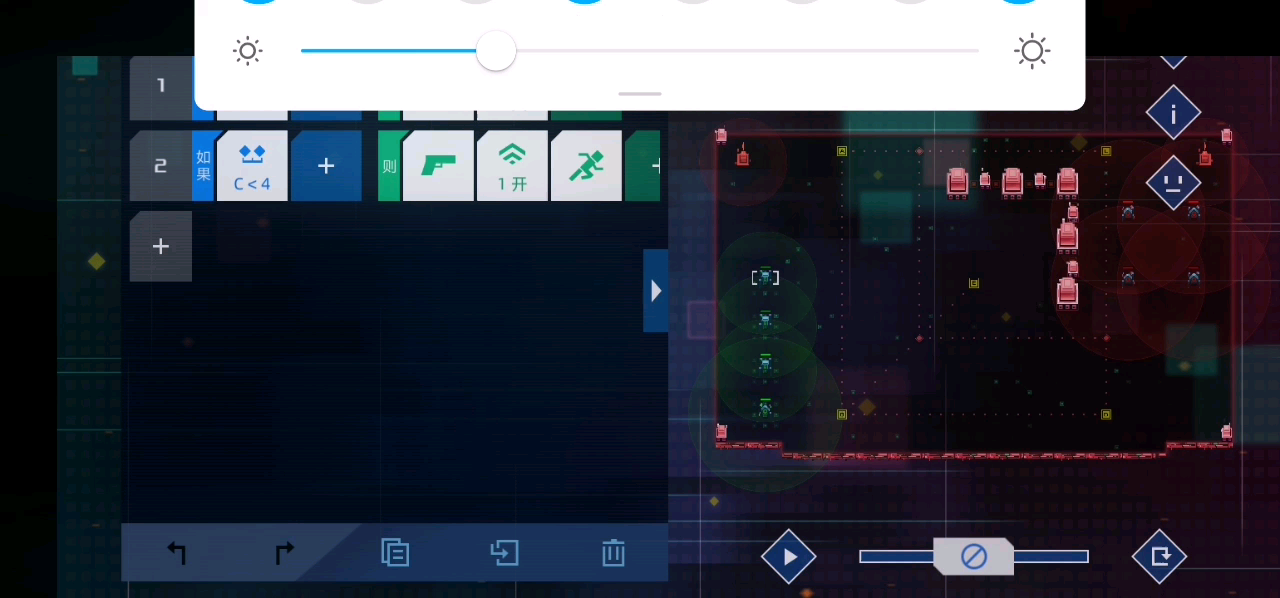
Task: Exit the level via the exit diamond
Action: 1160,557
